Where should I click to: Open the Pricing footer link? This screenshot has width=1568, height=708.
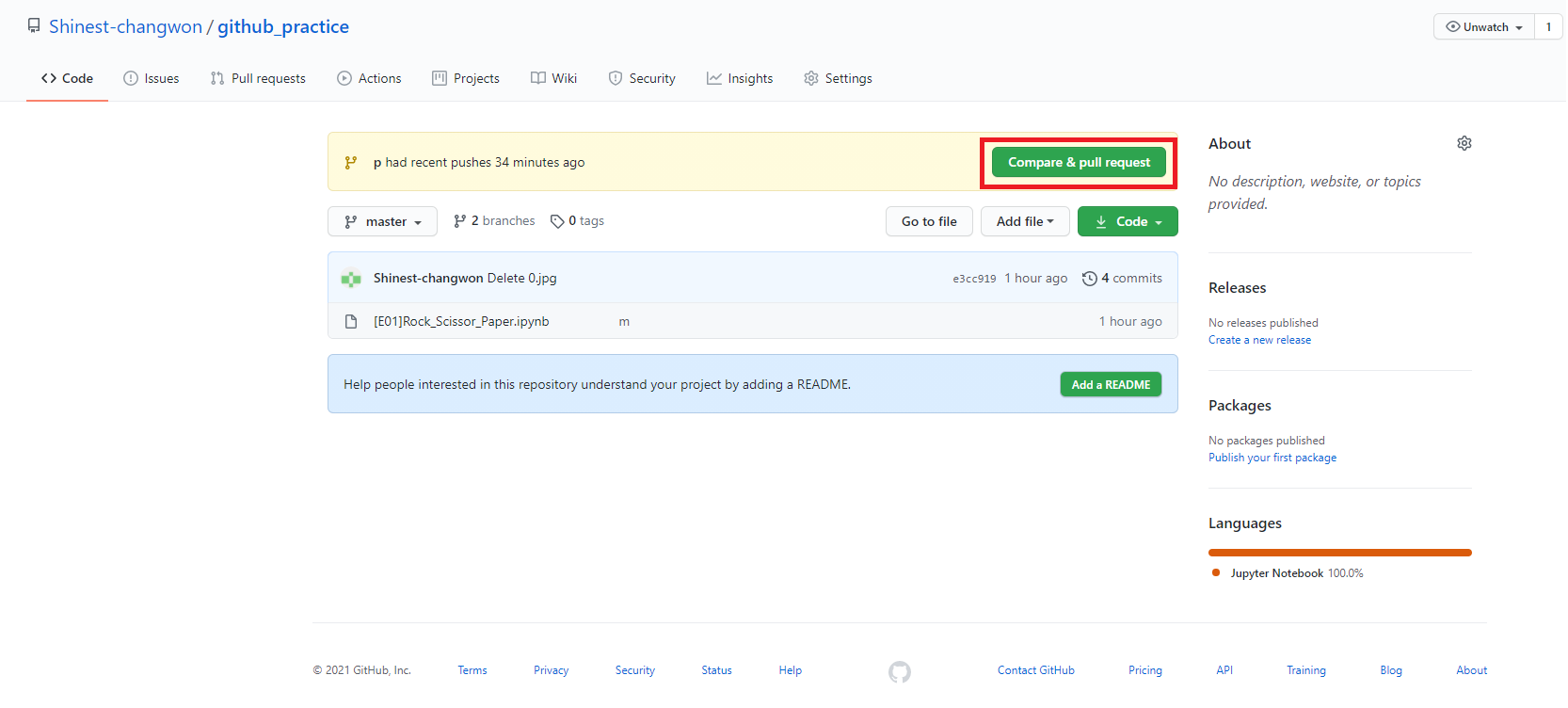1144,670
